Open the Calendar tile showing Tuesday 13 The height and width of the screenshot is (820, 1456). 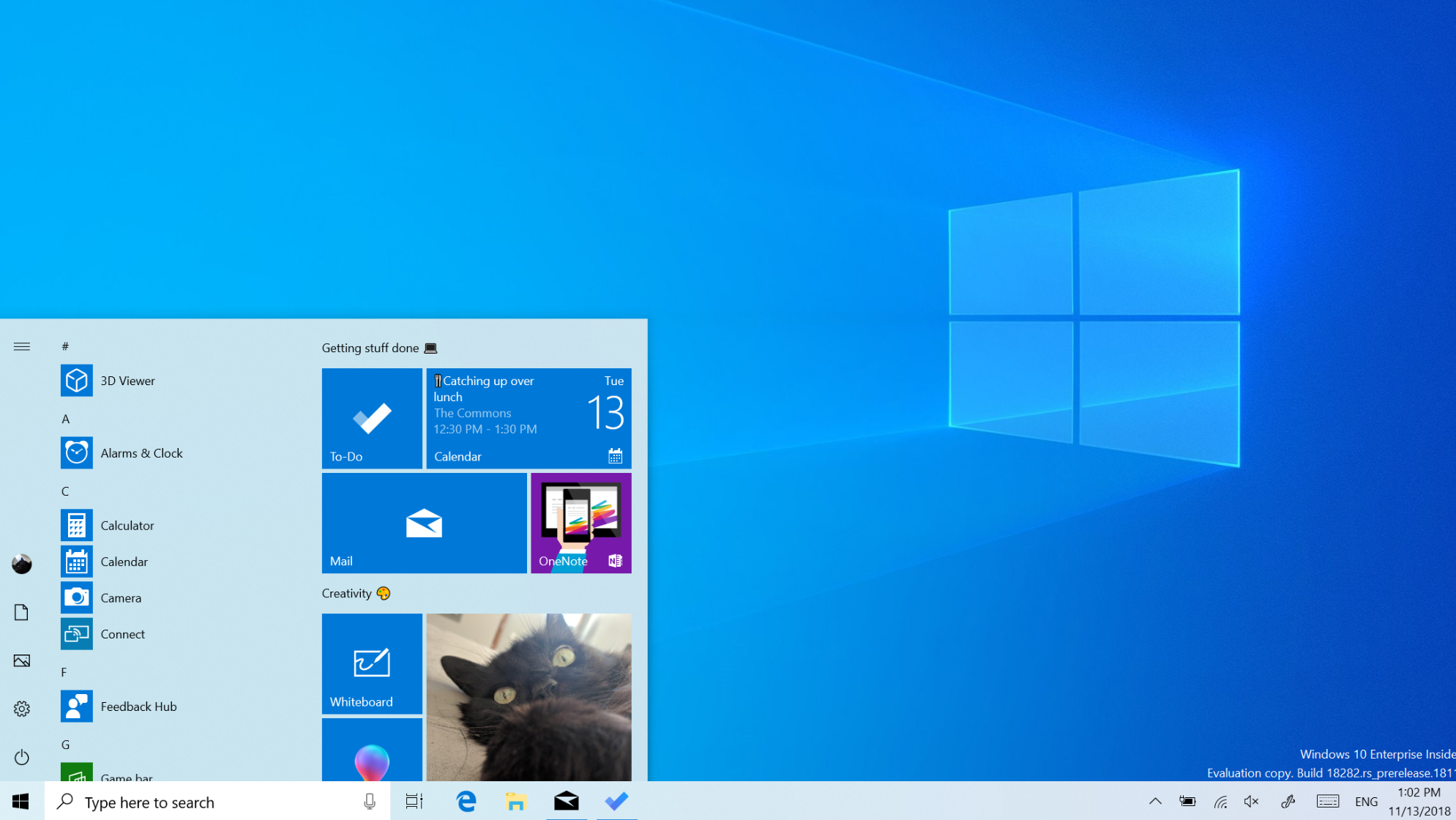529,418
